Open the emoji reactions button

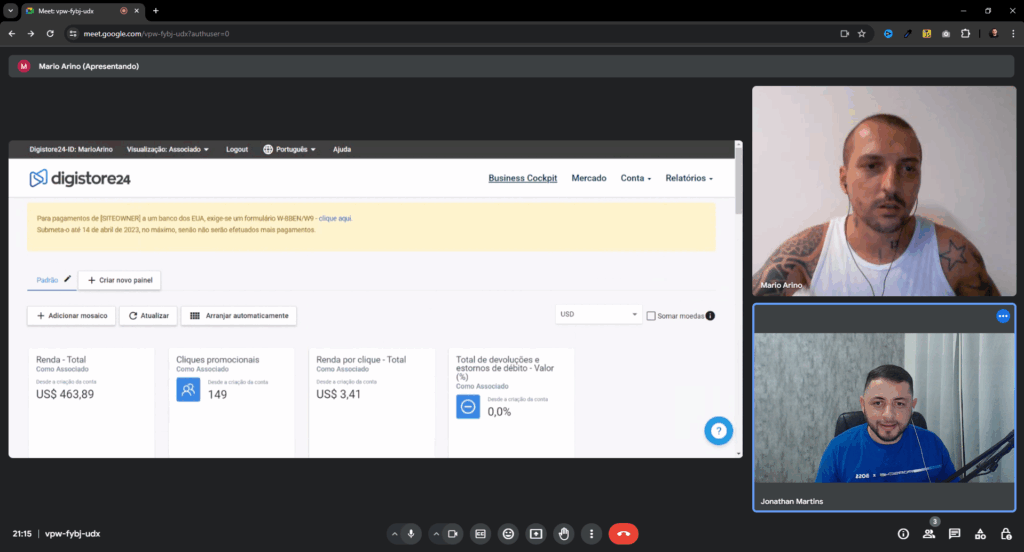coord(508,534)
